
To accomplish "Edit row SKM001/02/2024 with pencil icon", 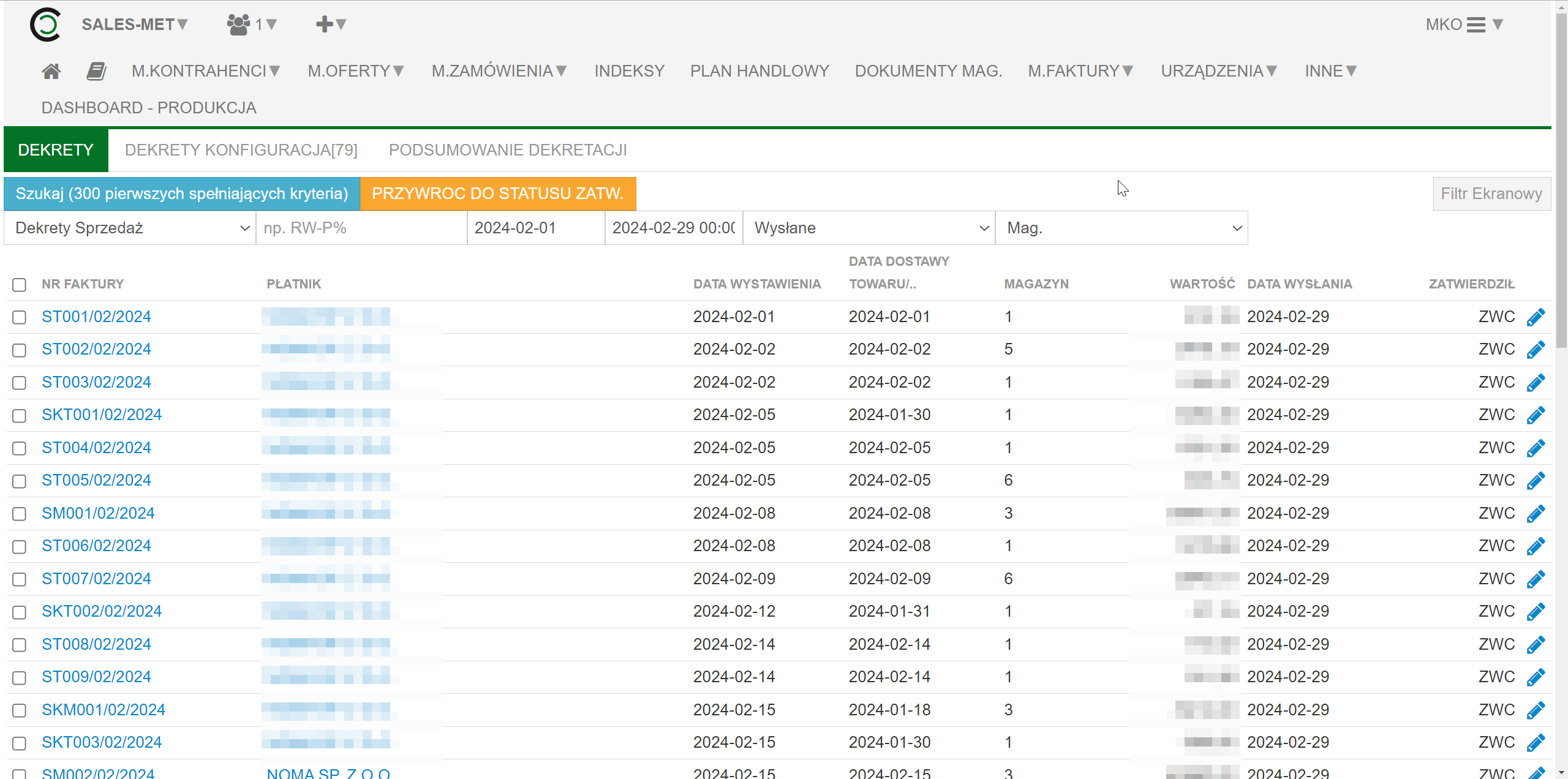I will [x=1536, y=710].
